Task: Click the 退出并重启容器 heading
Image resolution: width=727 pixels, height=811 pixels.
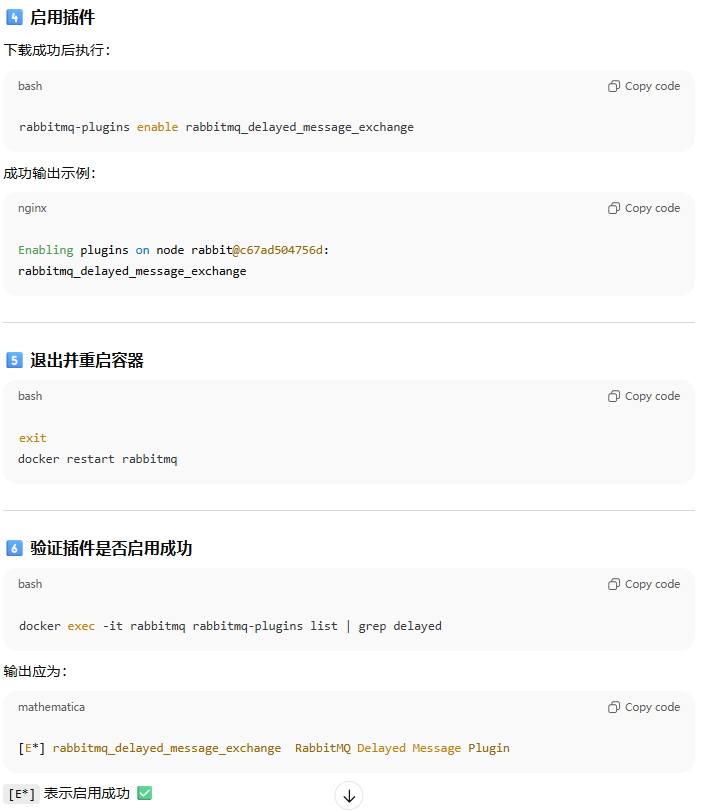Action: coord(87,361)
